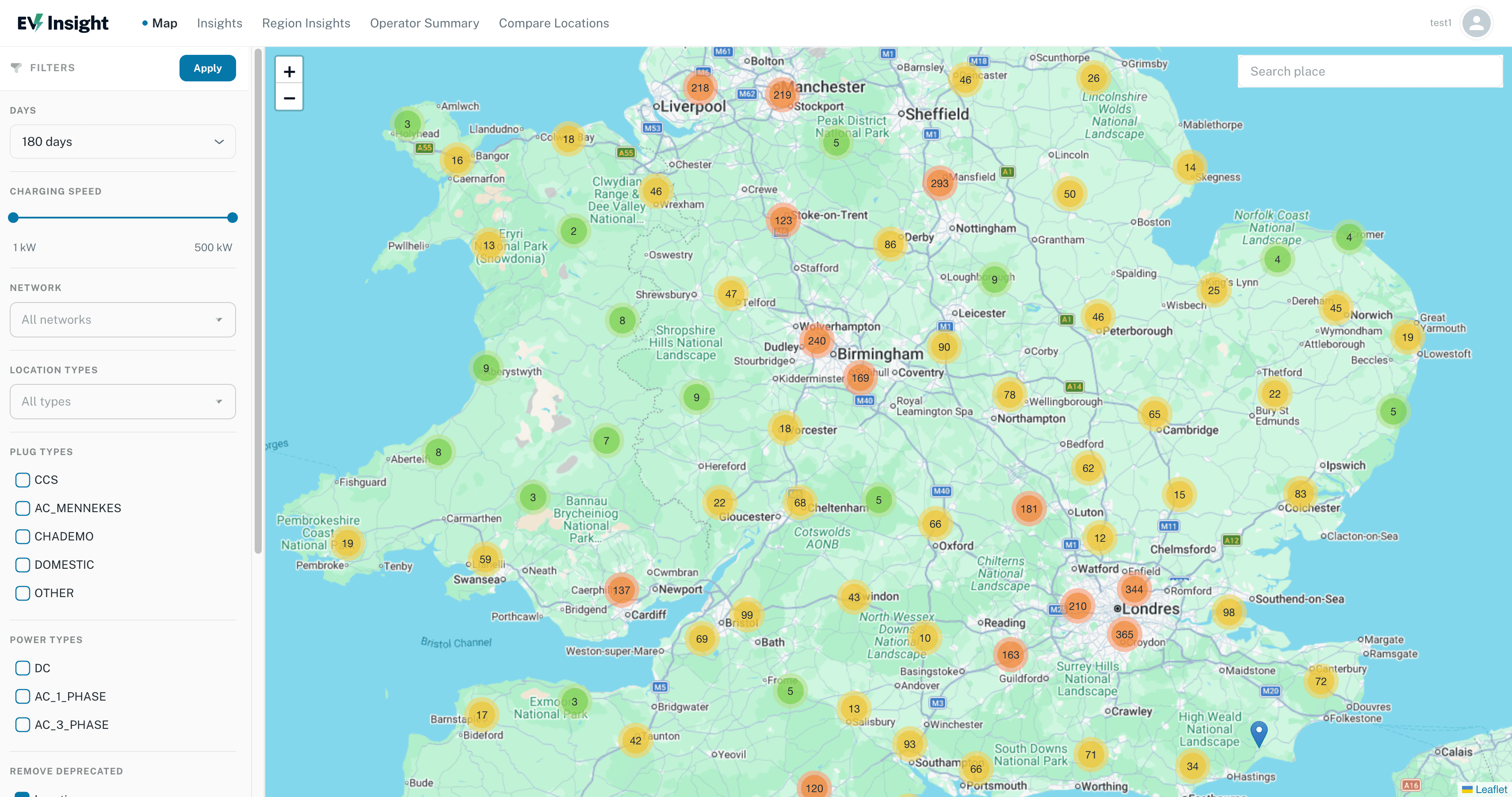
Task: Open the 99 cluster at Bristol
Action: tap(747, 615)
